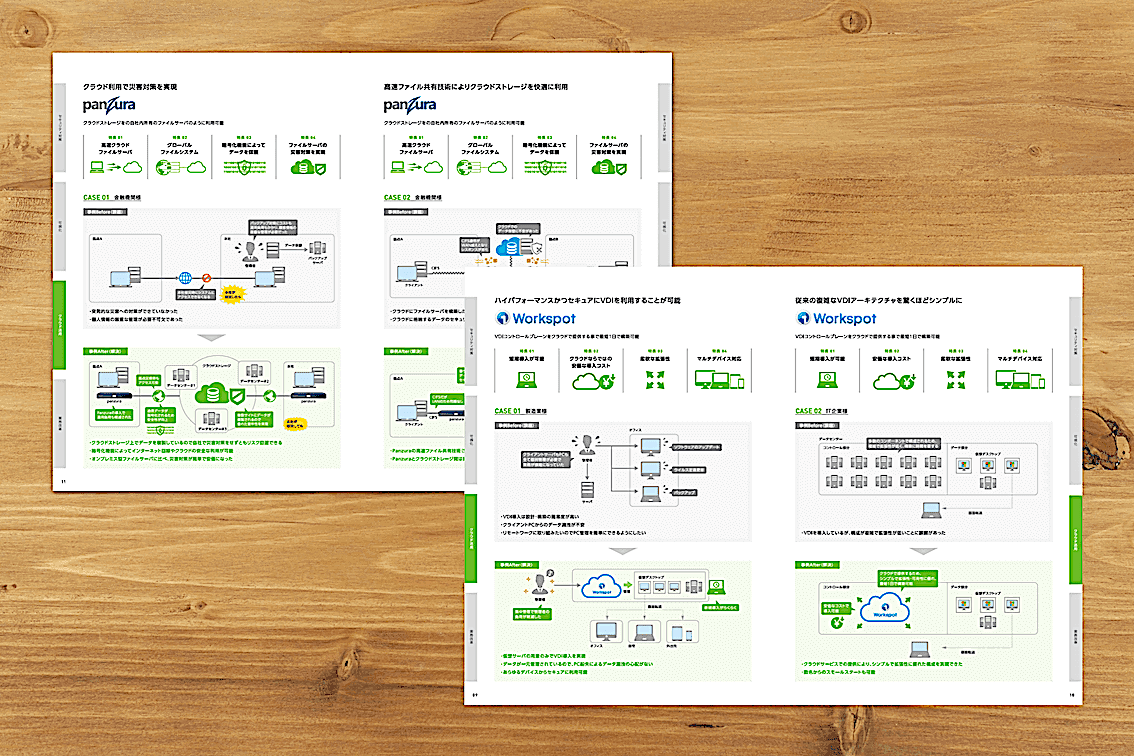The width and height of the screenshot is (1134, 756).
Task: Click the "CASE 01" label on the Workspot page
Action: tap(508, 411)
